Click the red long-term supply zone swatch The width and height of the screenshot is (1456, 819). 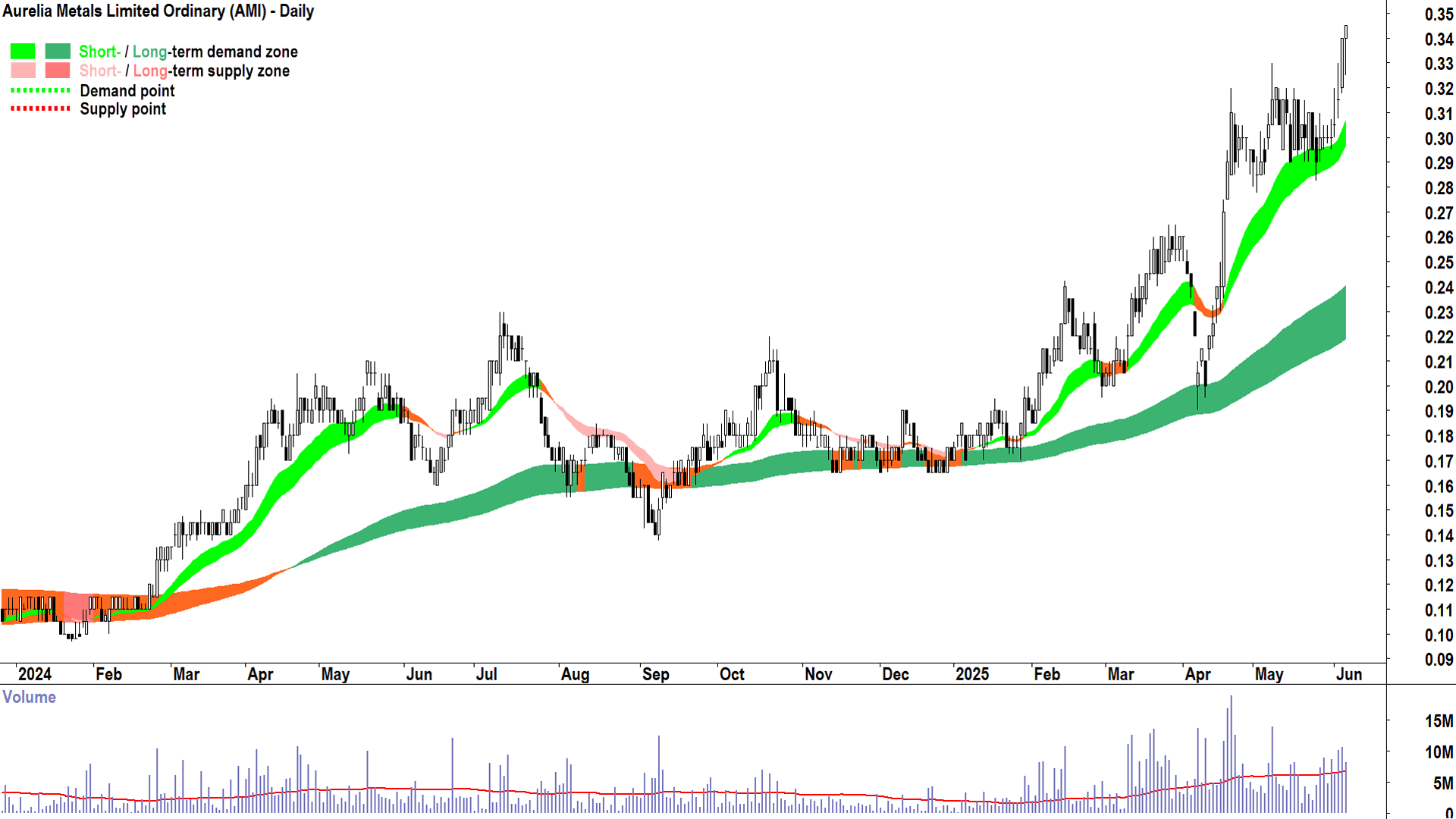tap(58, 71)
